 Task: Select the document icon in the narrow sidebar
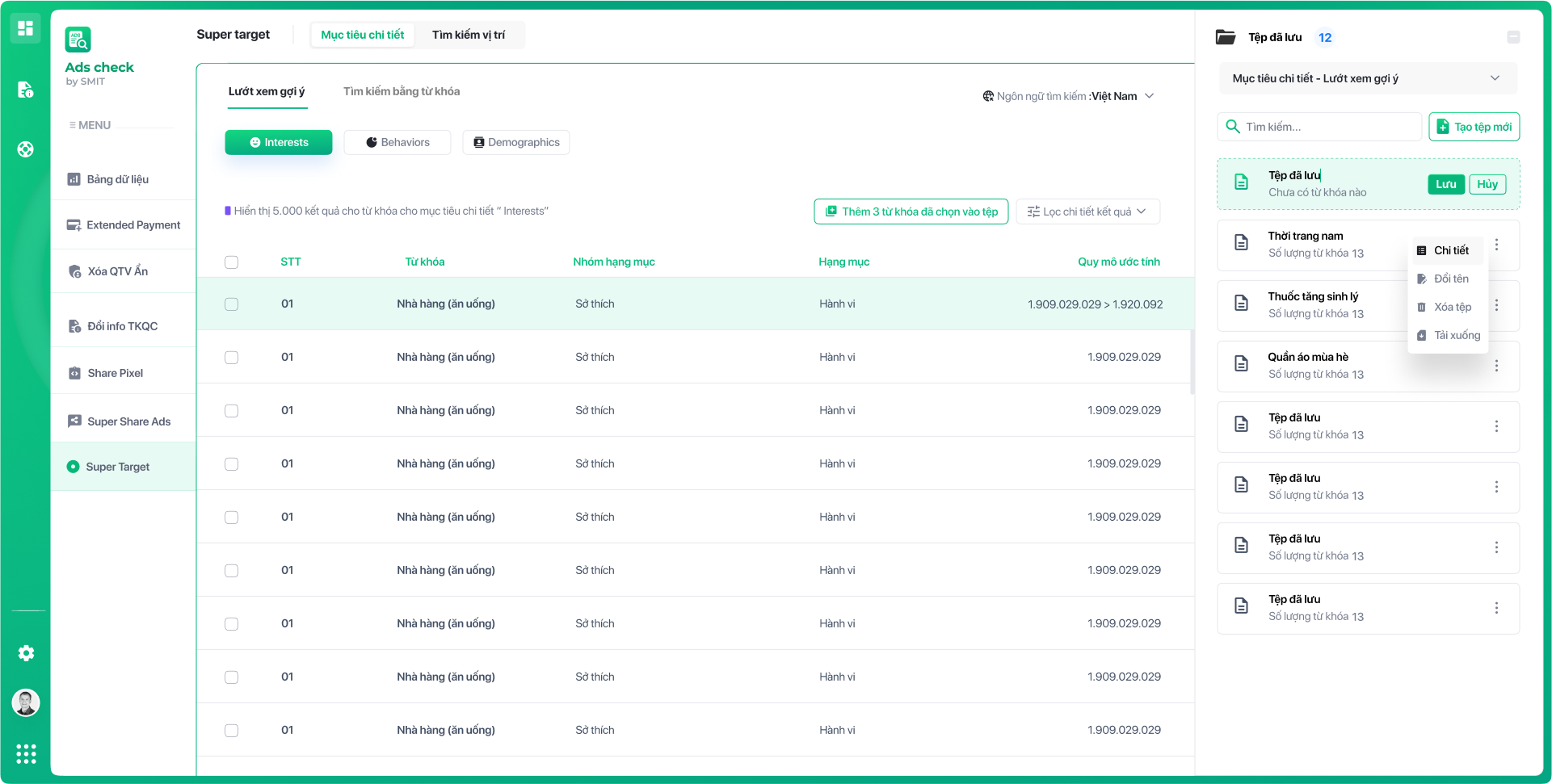click(25, 90)
